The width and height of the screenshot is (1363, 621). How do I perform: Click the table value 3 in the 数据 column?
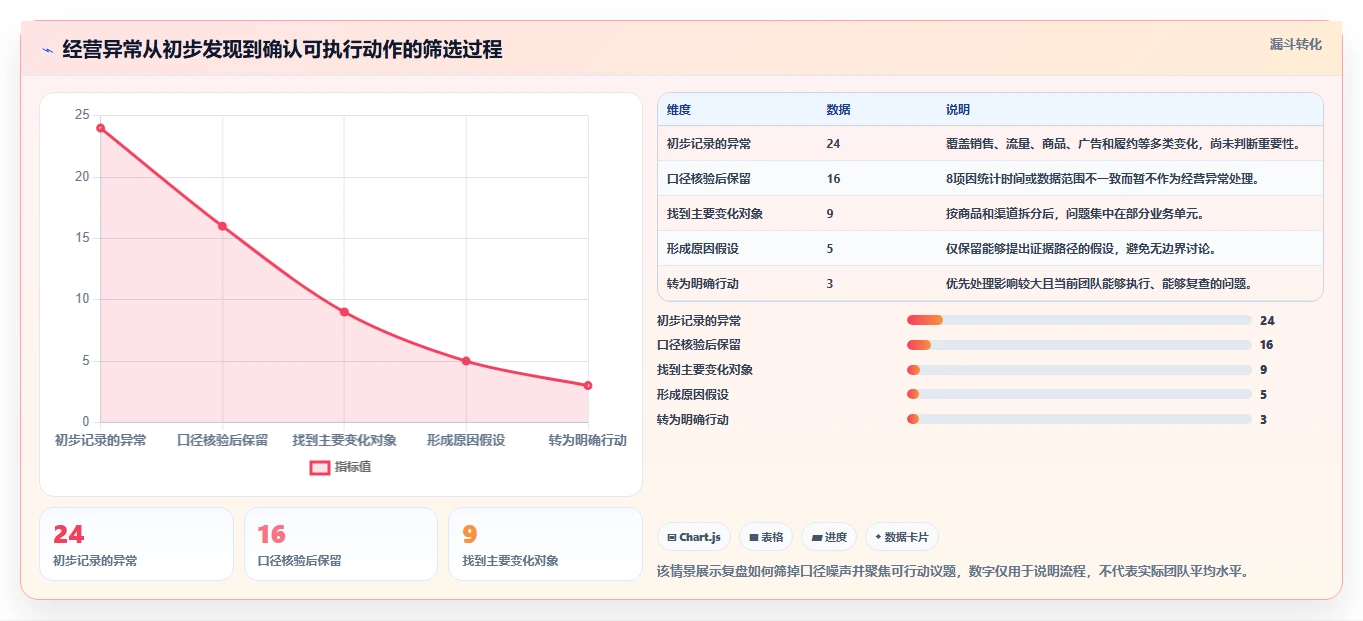pos(830,284)
